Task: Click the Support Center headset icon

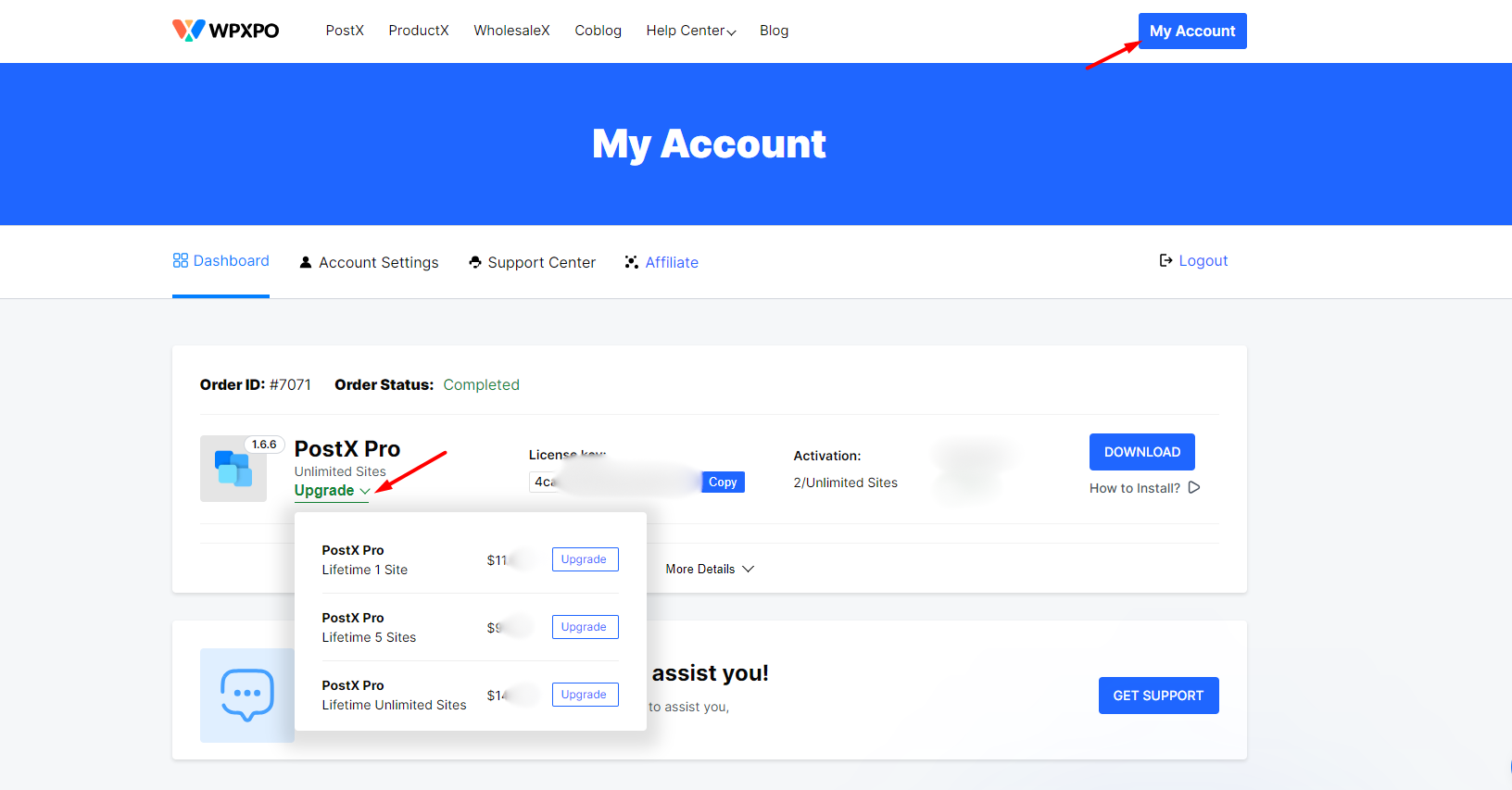Action: click(x=475, y=262)
